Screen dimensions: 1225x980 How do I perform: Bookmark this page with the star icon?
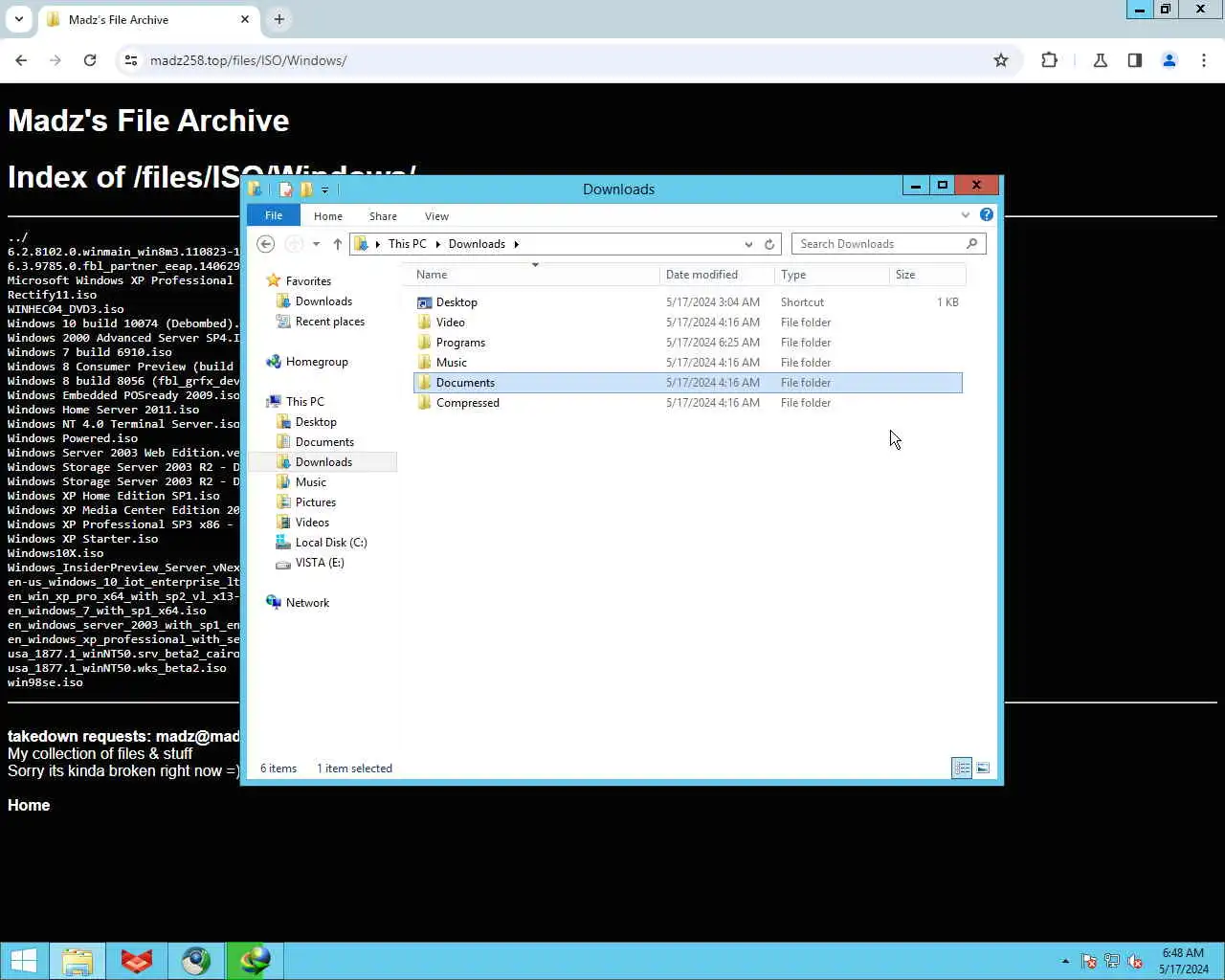pyautogui.click(x=1001, y=60)
